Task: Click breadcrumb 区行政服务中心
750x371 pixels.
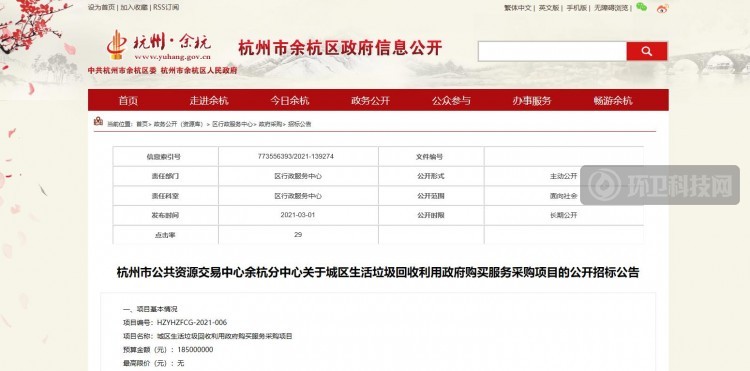Action: click(x=232, y=124)
